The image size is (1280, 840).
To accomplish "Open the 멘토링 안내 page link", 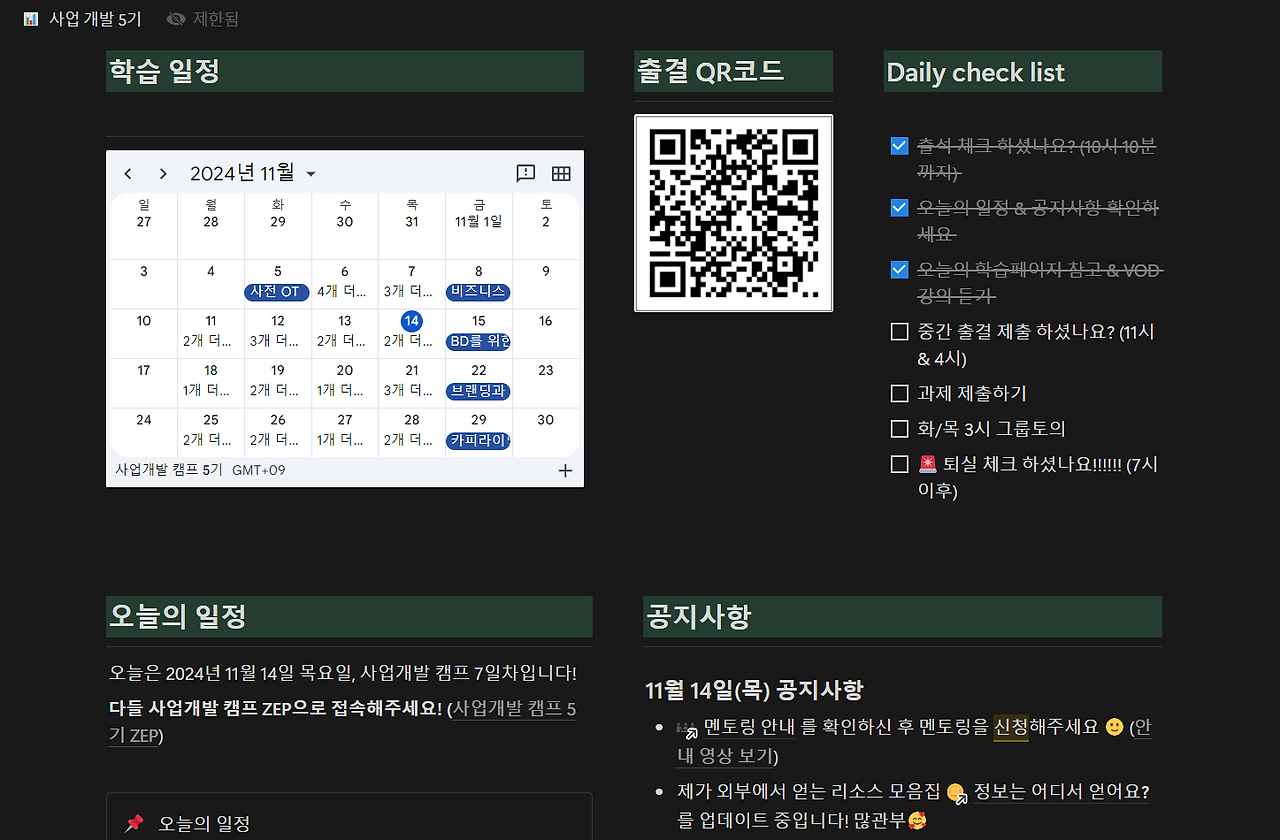I will [751, 727].
